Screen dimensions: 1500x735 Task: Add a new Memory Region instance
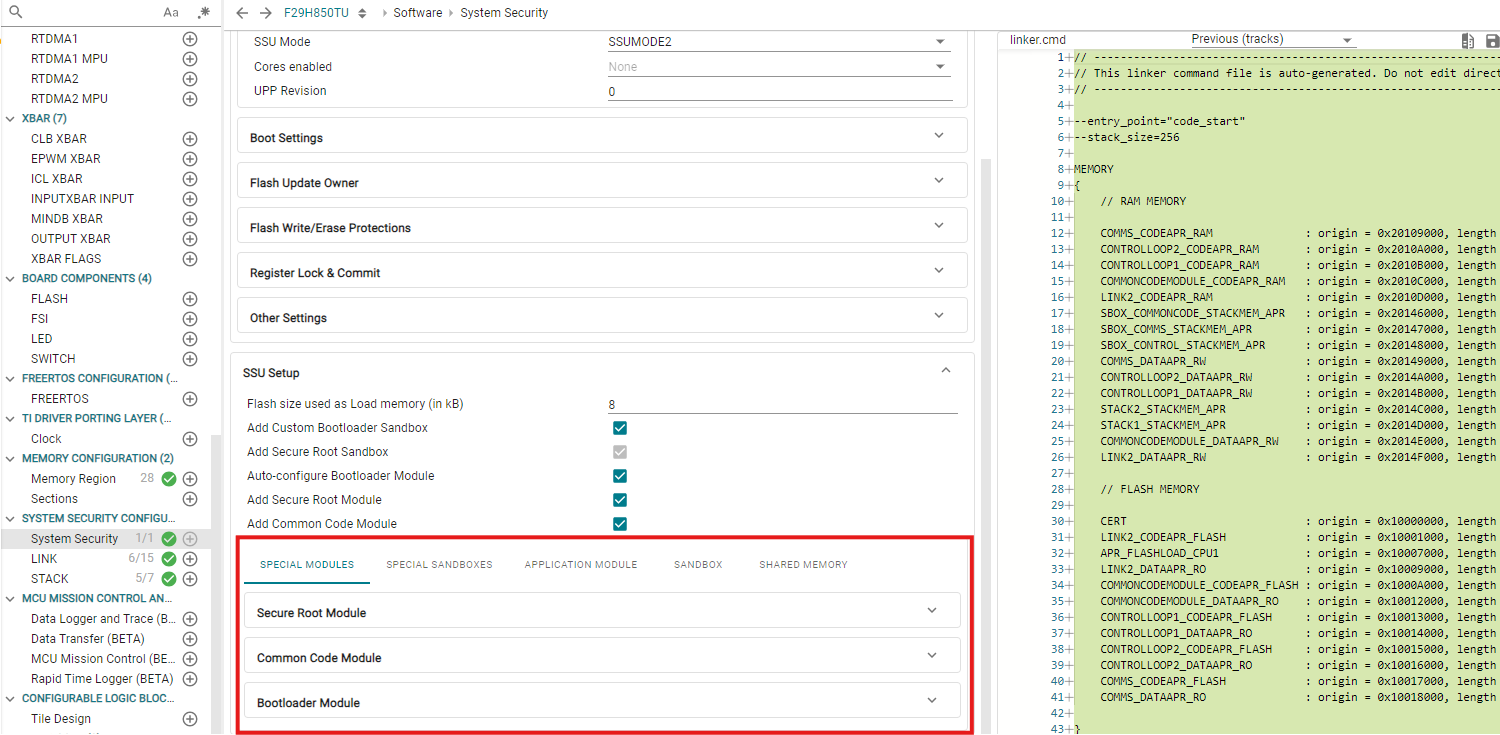(x=190, y=479)
